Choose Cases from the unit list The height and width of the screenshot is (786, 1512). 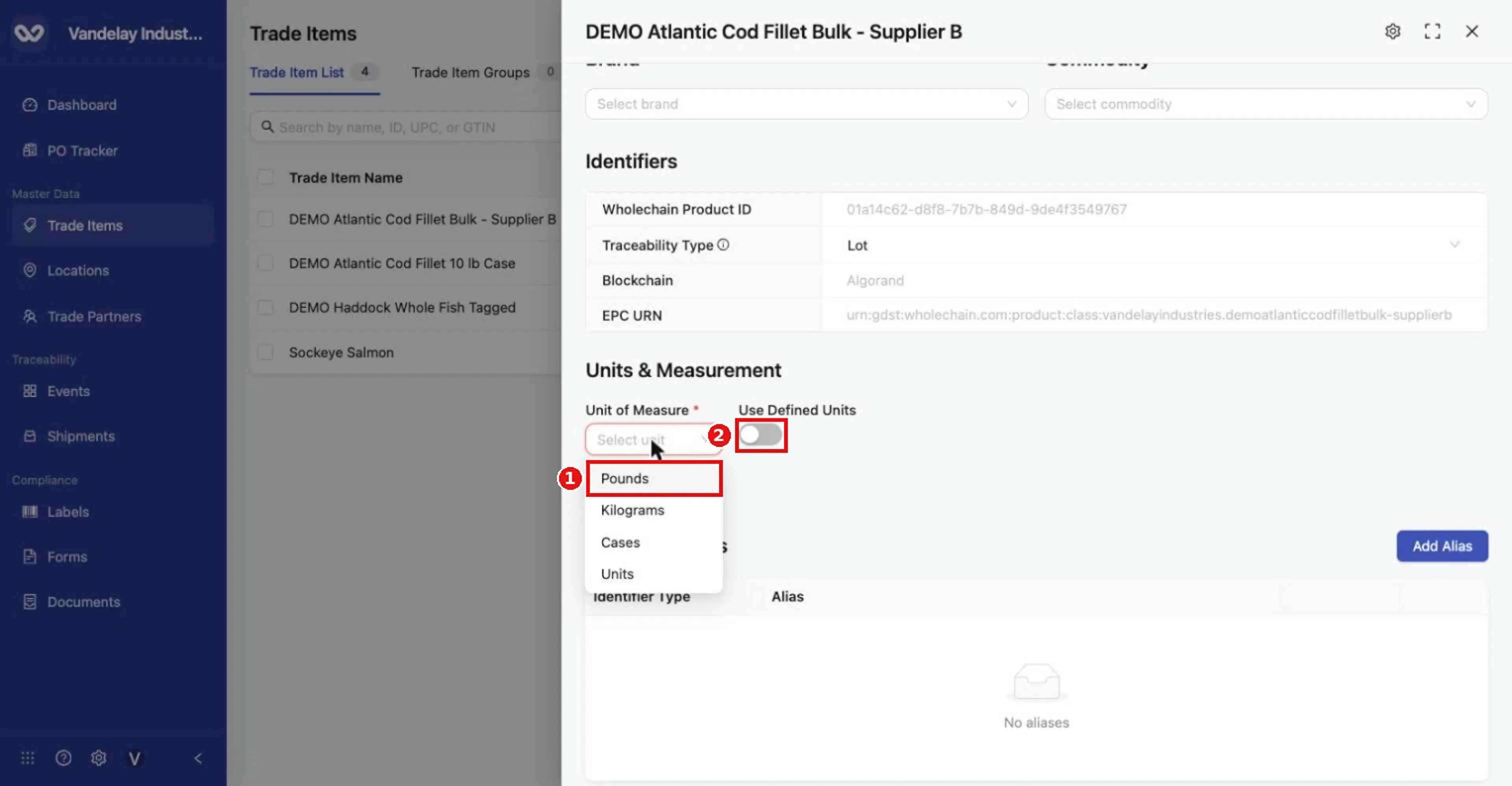click(x=654, y=542)
